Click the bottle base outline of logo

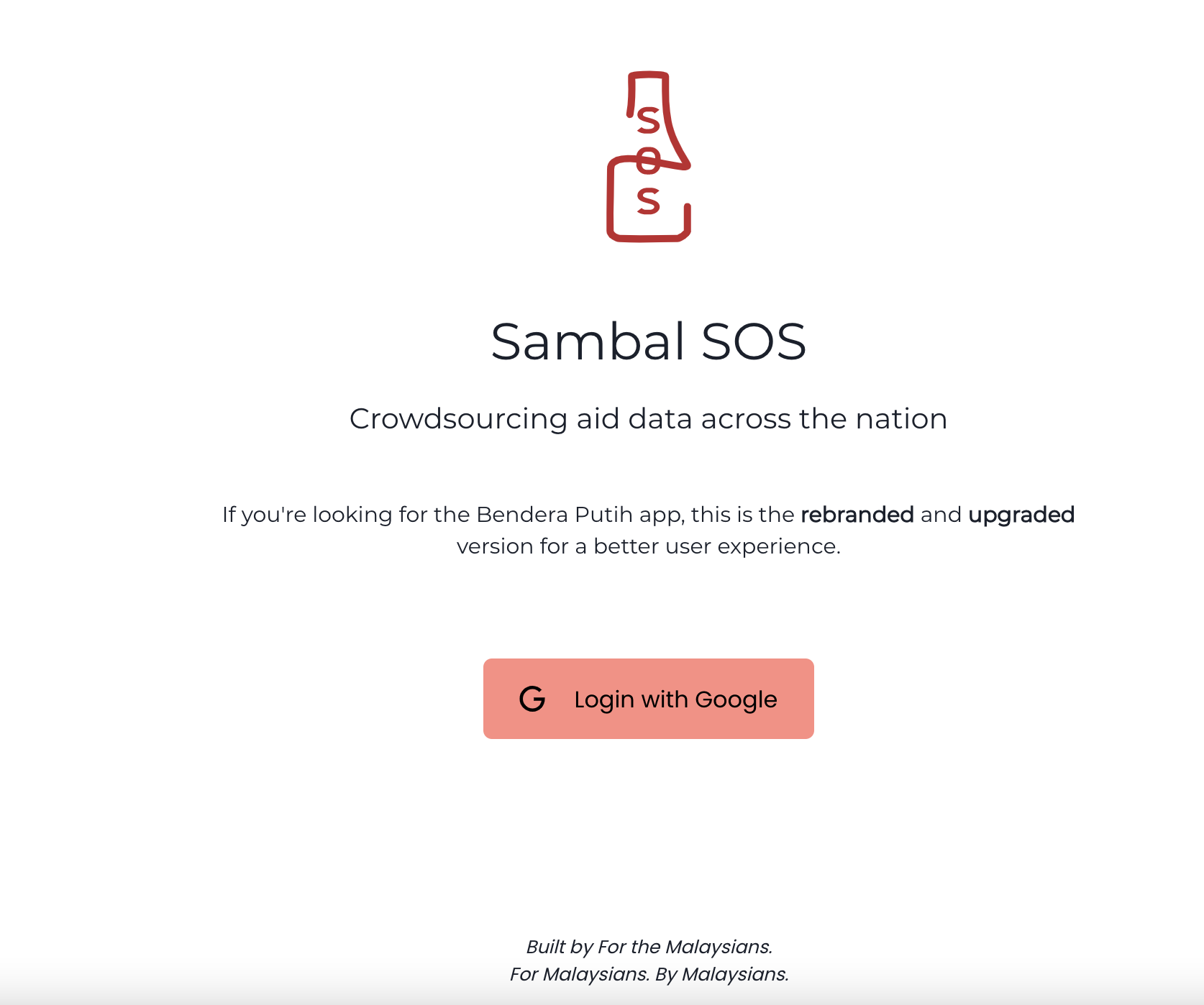click(x=649, y=200)
